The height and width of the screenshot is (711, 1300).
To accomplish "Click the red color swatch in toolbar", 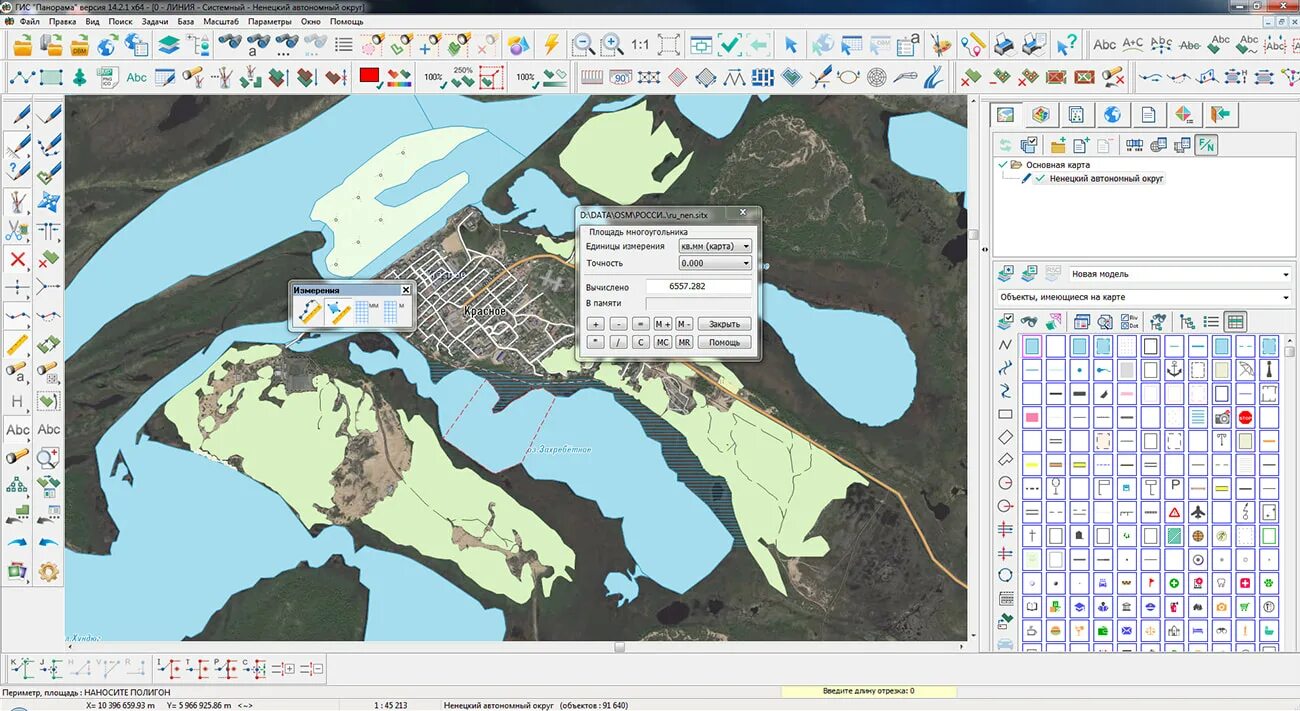I will click(369, 76).
